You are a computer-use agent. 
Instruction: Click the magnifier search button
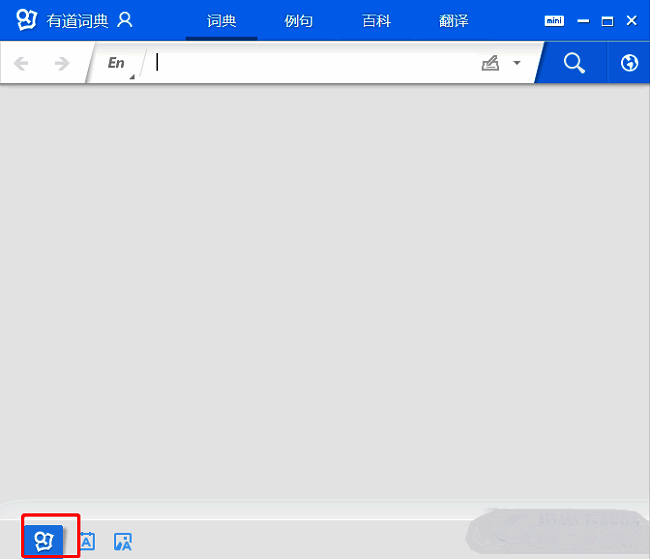[574, 63]
